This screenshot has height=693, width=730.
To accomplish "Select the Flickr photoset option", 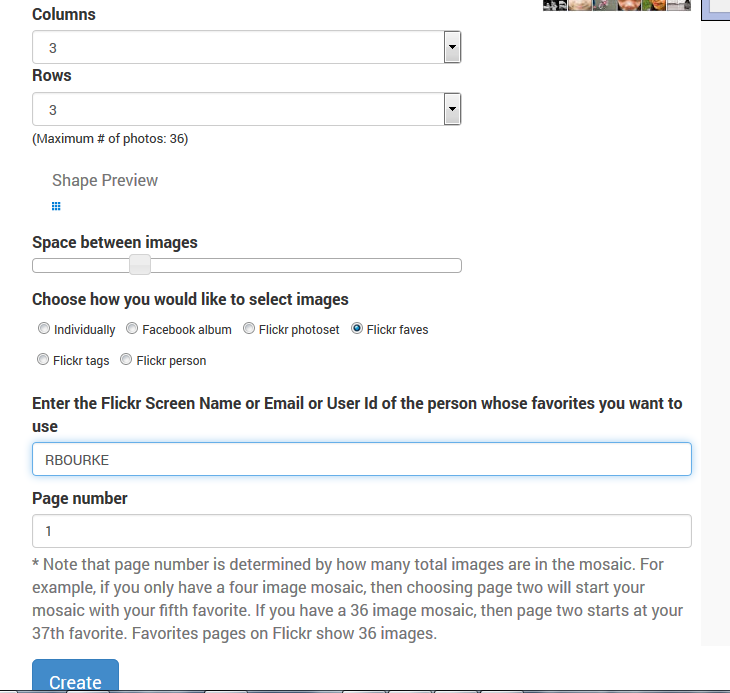I will click(248, 328).
